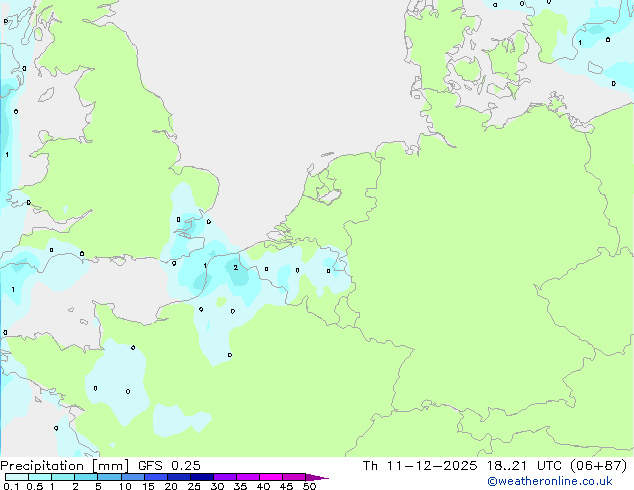Click the legend scale label "50"
Image resolution: width=634 pixels, height=490 pixels.
[309, 486]
